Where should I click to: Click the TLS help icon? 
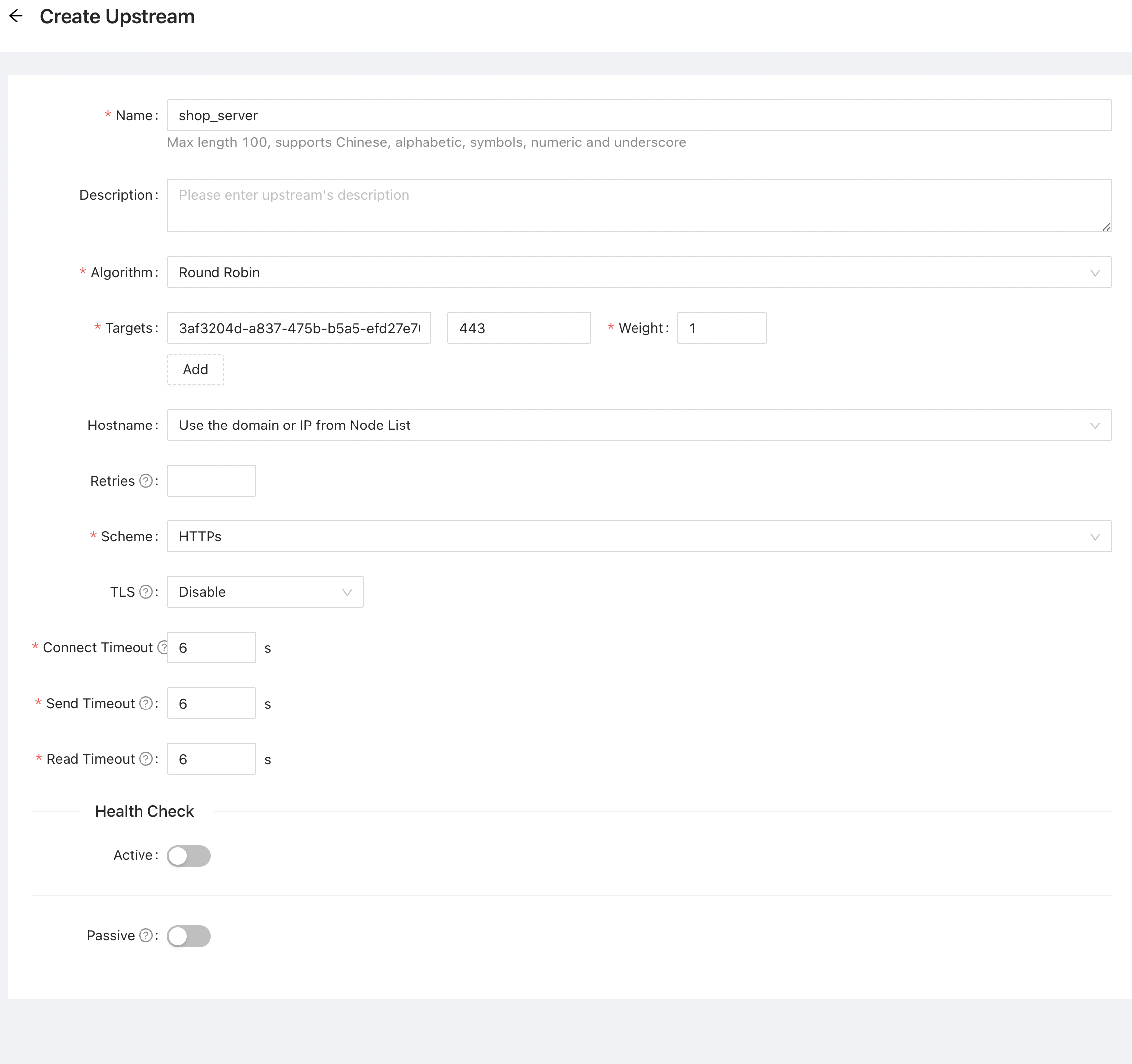[x=146, y=592]
